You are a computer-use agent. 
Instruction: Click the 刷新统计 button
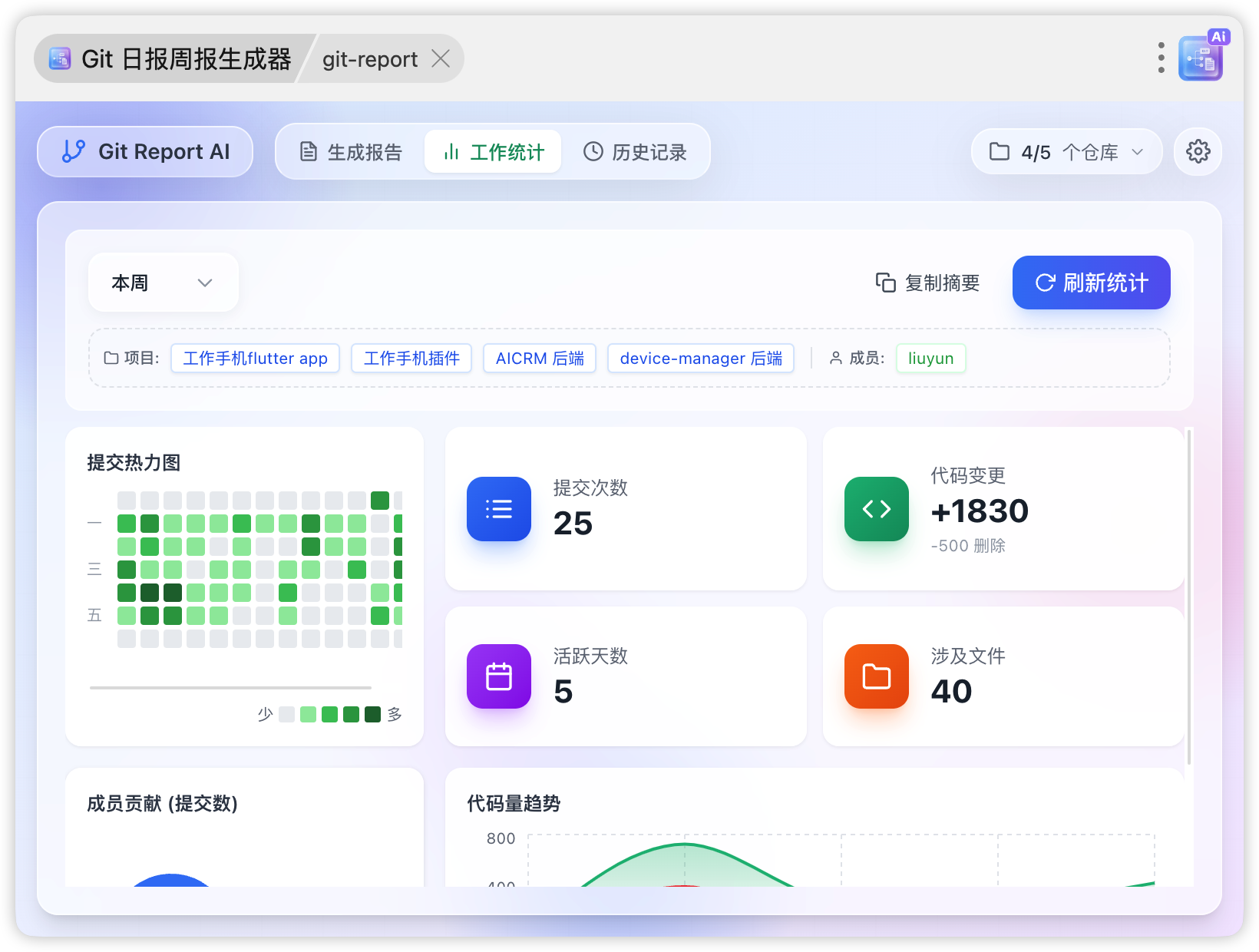click(1091, 283)
